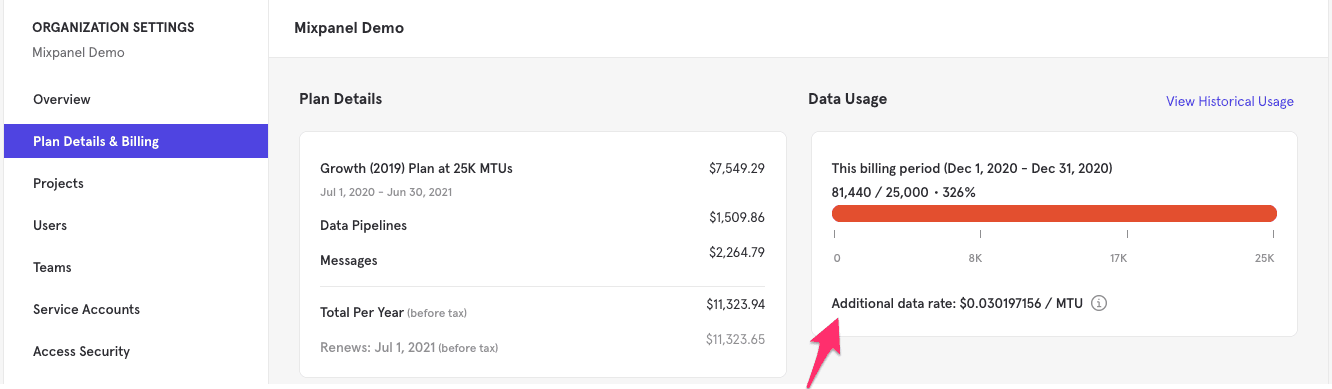Click the Mixpanel Demo organization name in sidebar
This screenshot has width=1332, height=389.
78,52
